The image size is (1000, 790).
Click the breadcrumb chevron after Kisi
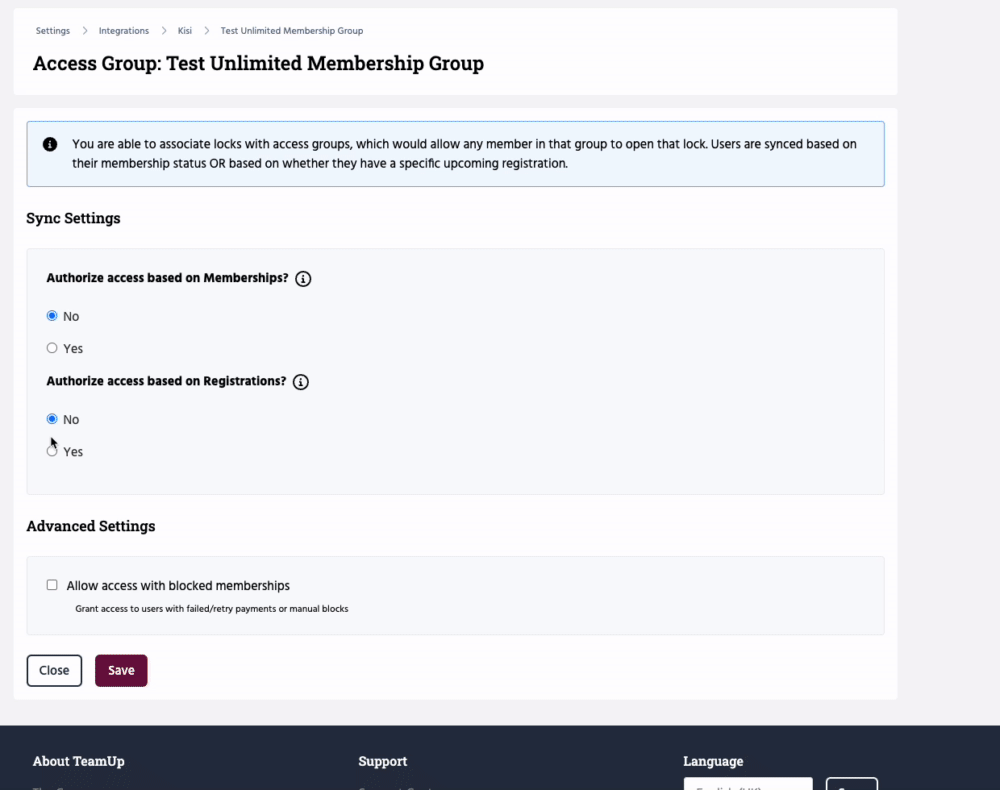[207, 31]
